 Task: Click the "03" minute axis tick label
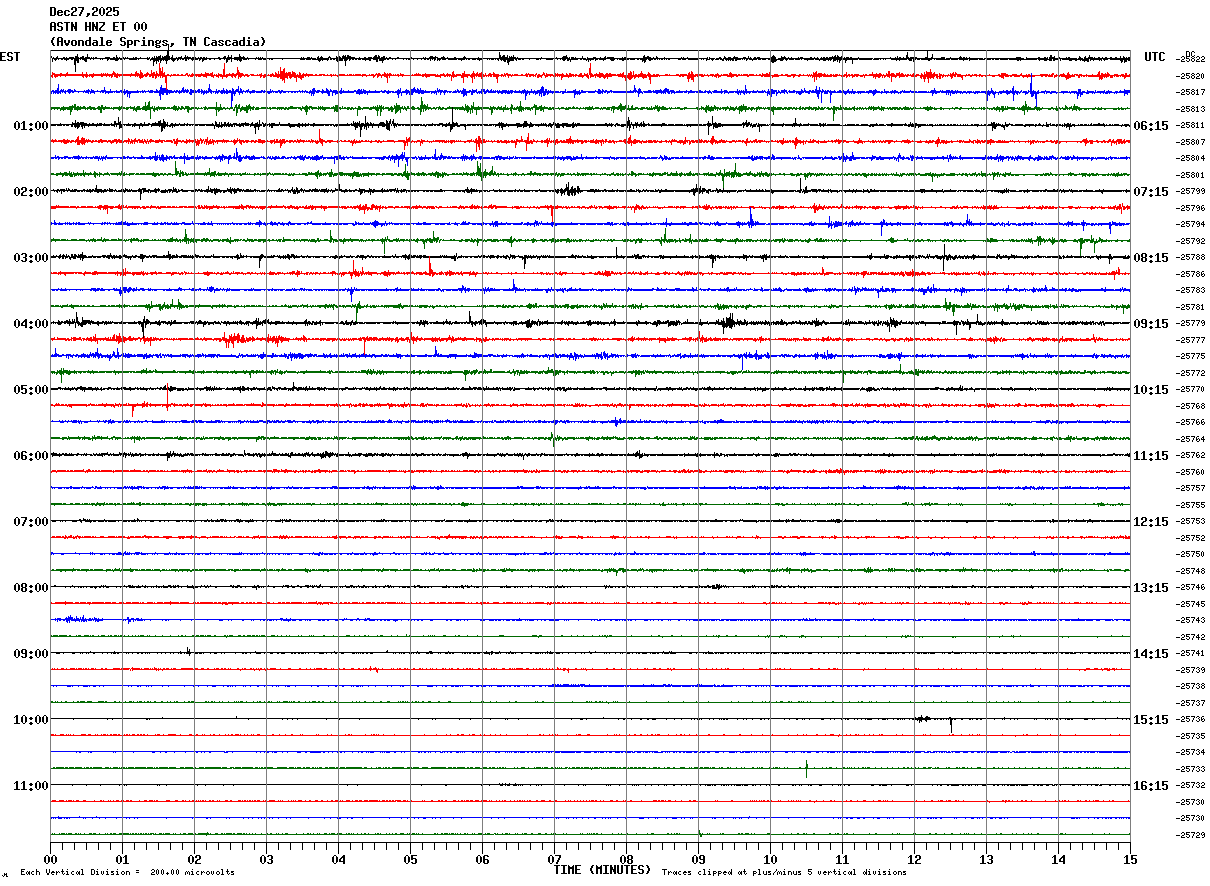[x=266, y=860]
